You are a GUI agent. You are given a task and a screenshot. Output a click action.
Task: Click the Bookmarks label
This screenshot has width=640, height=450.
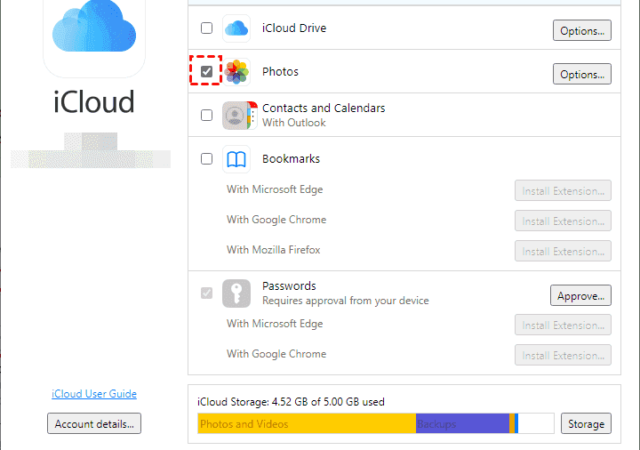(x=291, y=159)
